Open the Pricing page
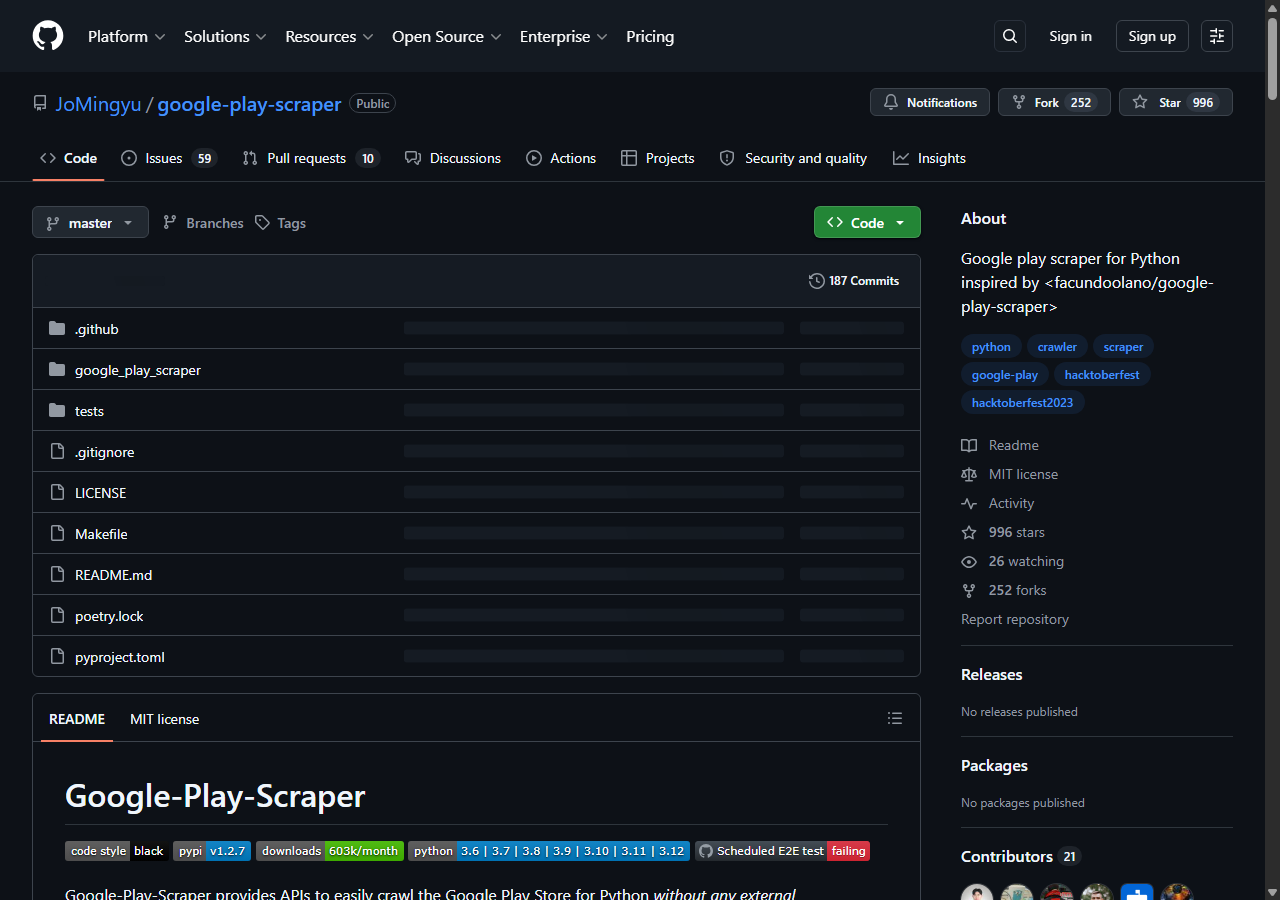The image size is (1280, 900). click(650, 36)
